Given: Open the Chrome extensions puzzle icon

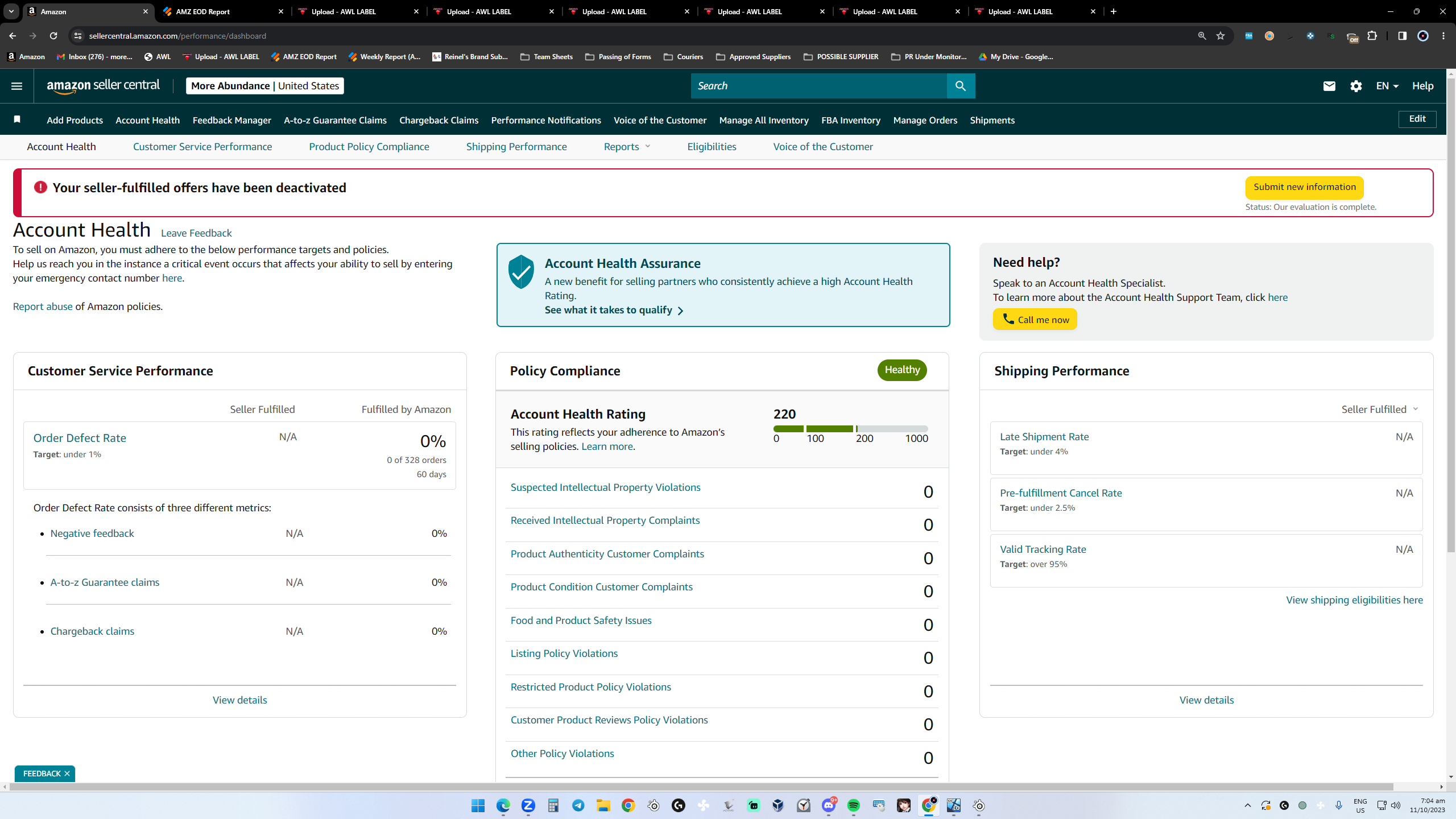Looking at the screenshot, I should point(1372,36).
